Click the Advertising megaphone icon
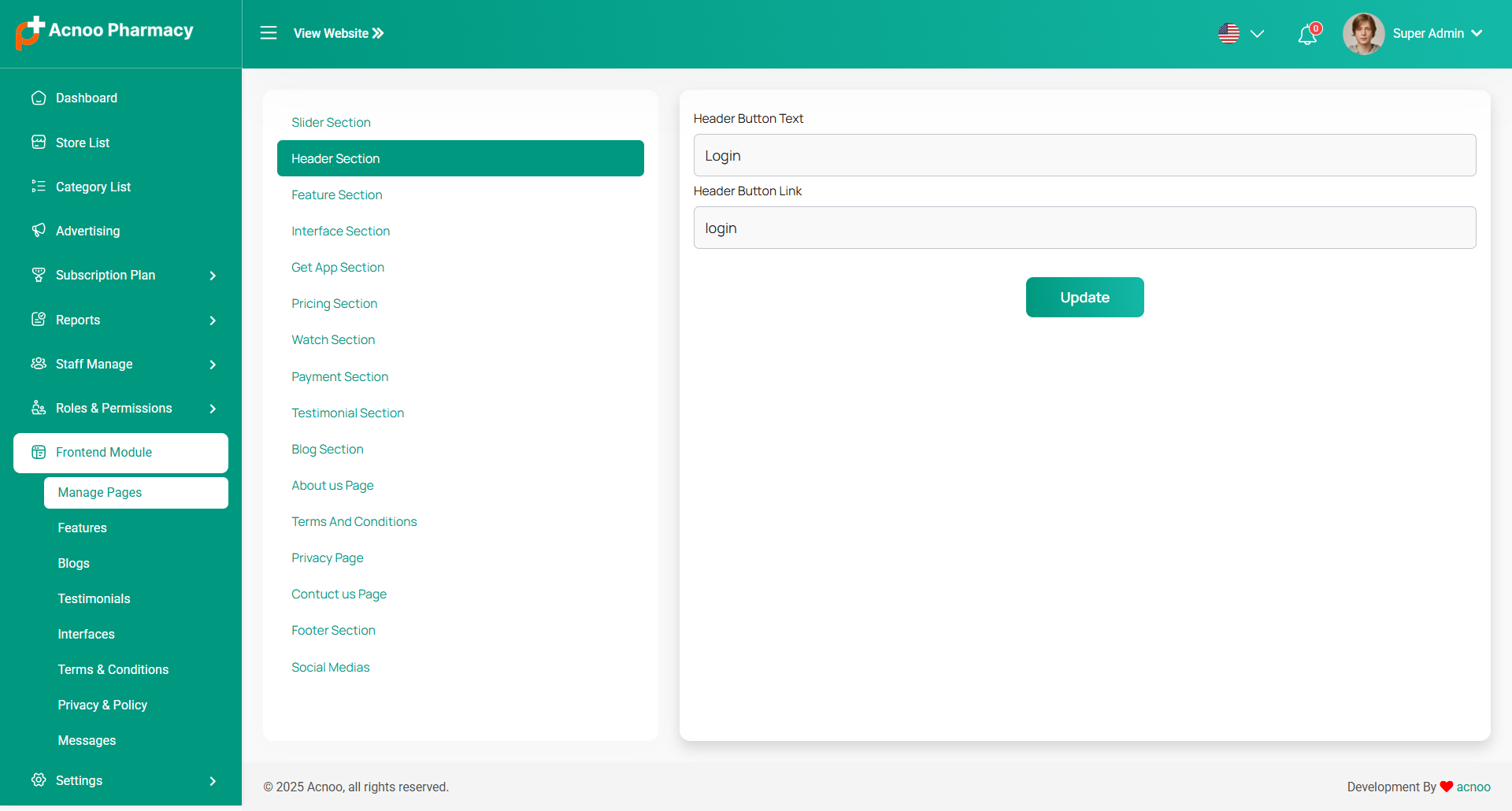This screenshot has height=811, width=1512. click(x=39, y=231)
